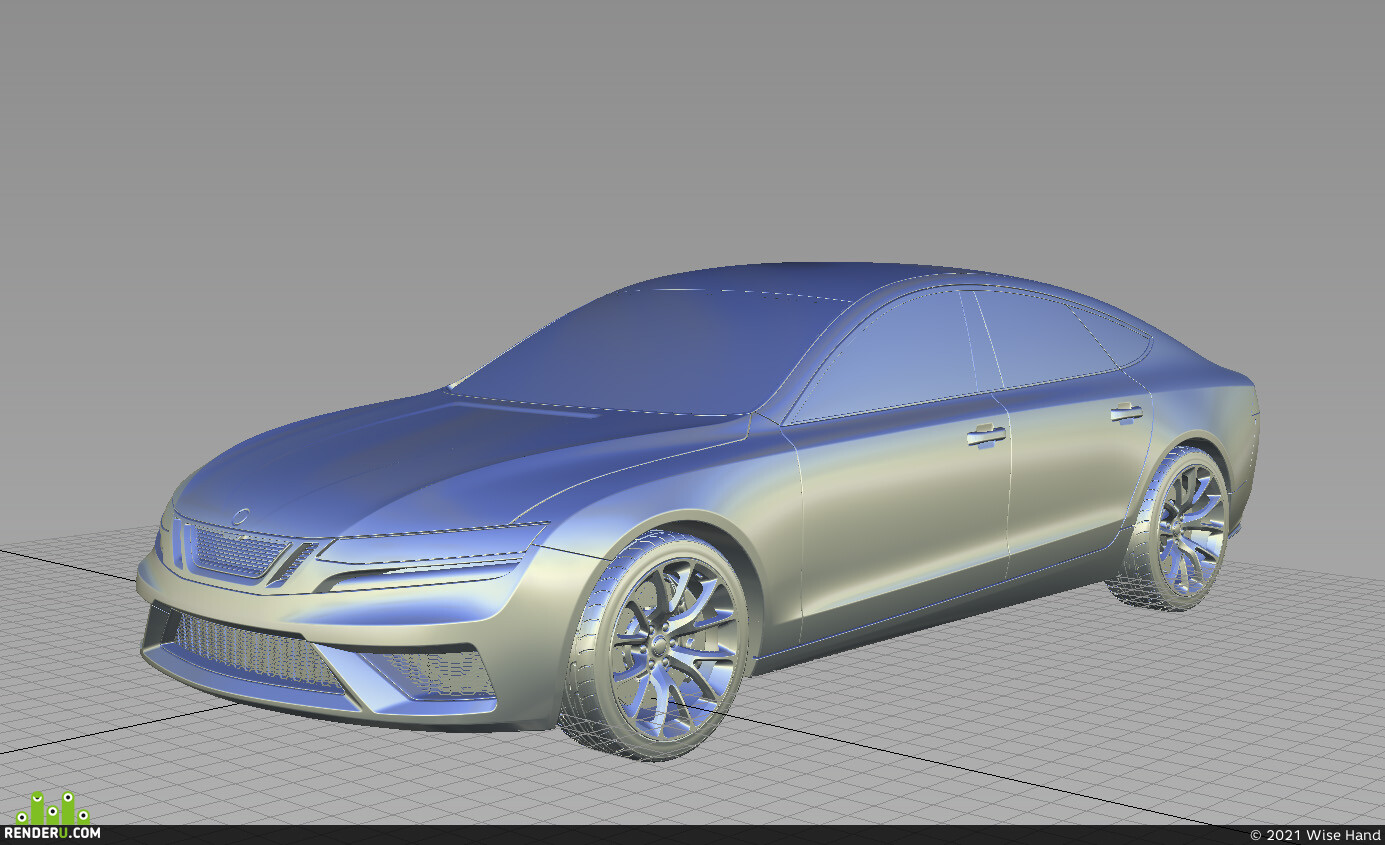The height and width of the screenshot is (845, 1385).
Task: Click the front door handle
Action: (986, 434)
